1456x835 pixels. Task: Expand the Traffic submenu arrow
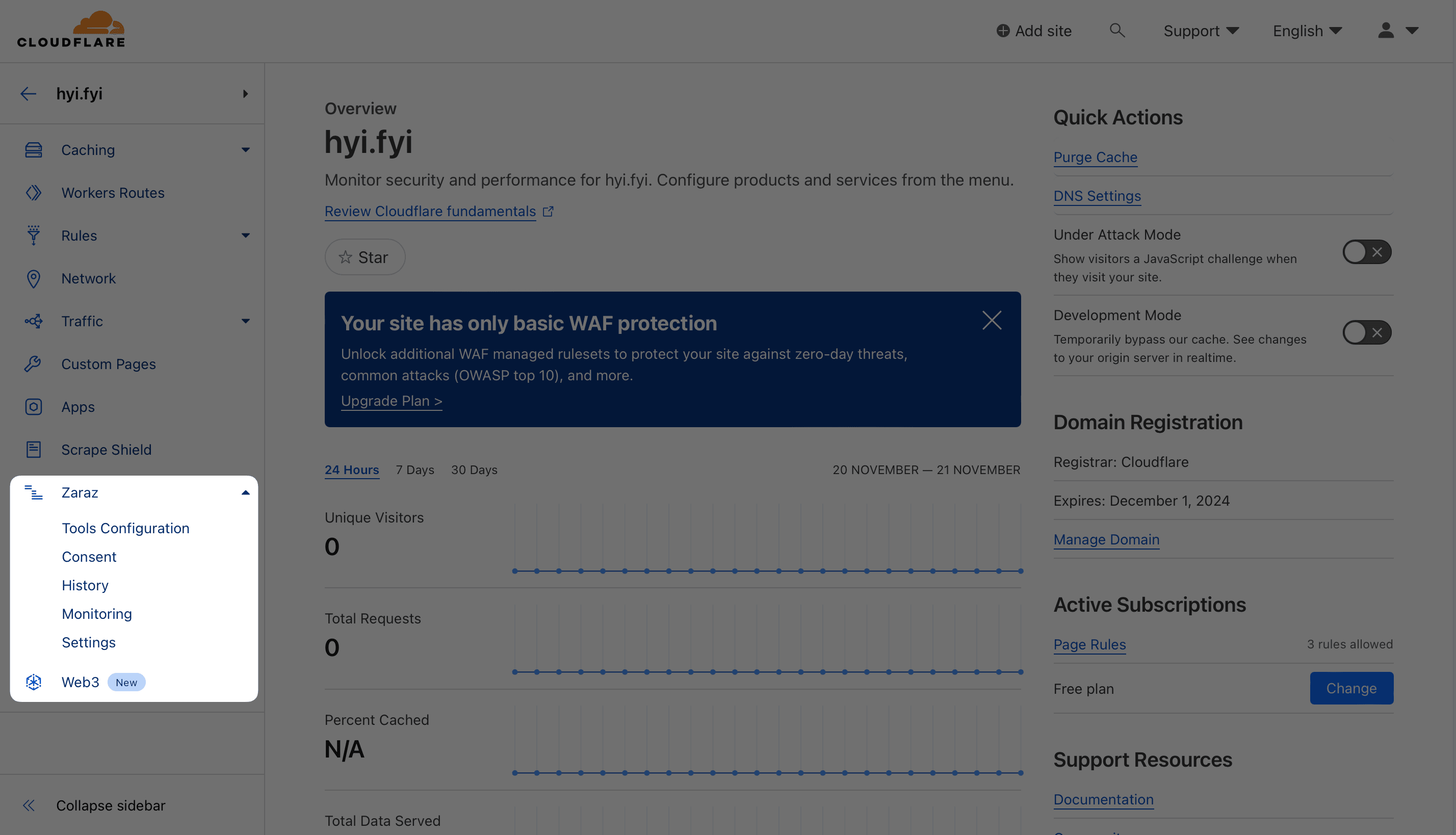coord(245,321)
